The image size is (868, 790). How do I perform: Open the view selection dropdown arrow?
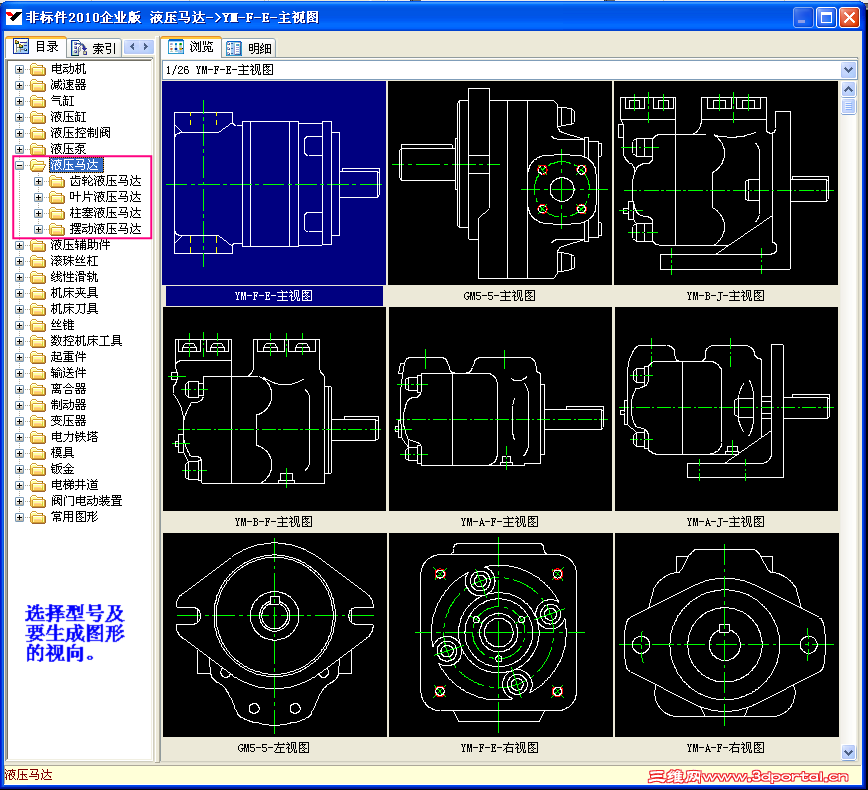coord(848,70)
